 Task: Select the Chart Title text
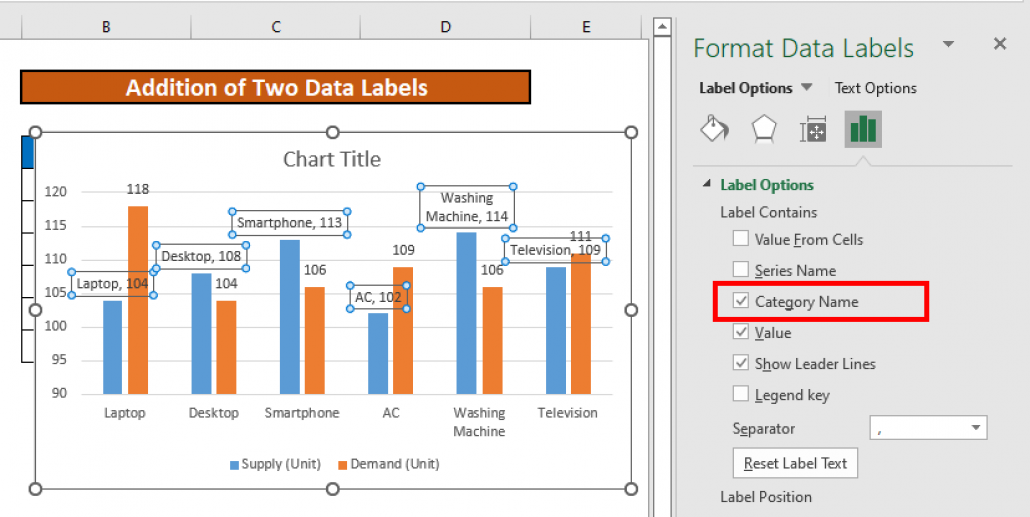332,160
